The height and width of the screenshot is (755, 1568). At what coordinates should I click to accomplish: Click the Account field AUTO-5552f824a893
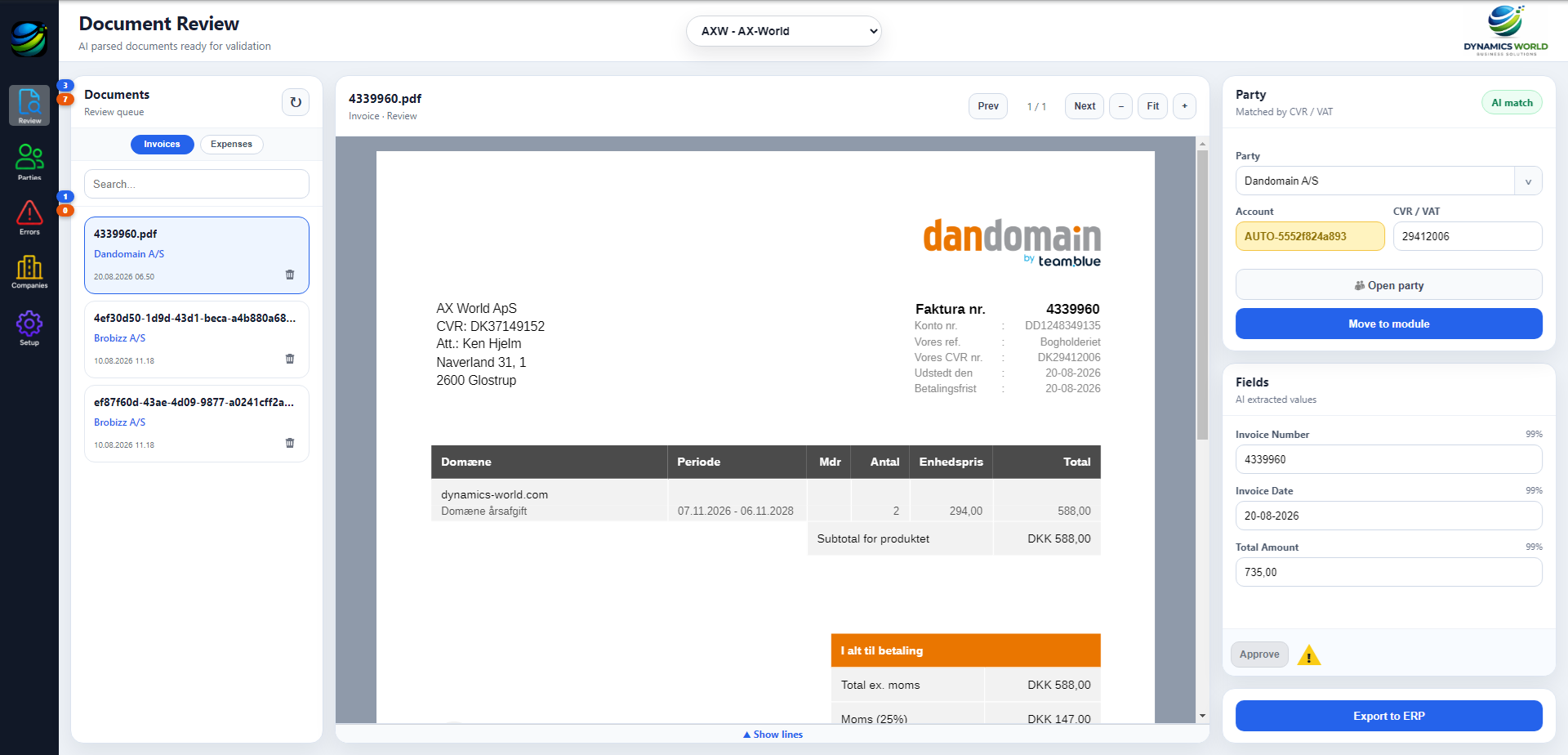(x=1310, y=236)
